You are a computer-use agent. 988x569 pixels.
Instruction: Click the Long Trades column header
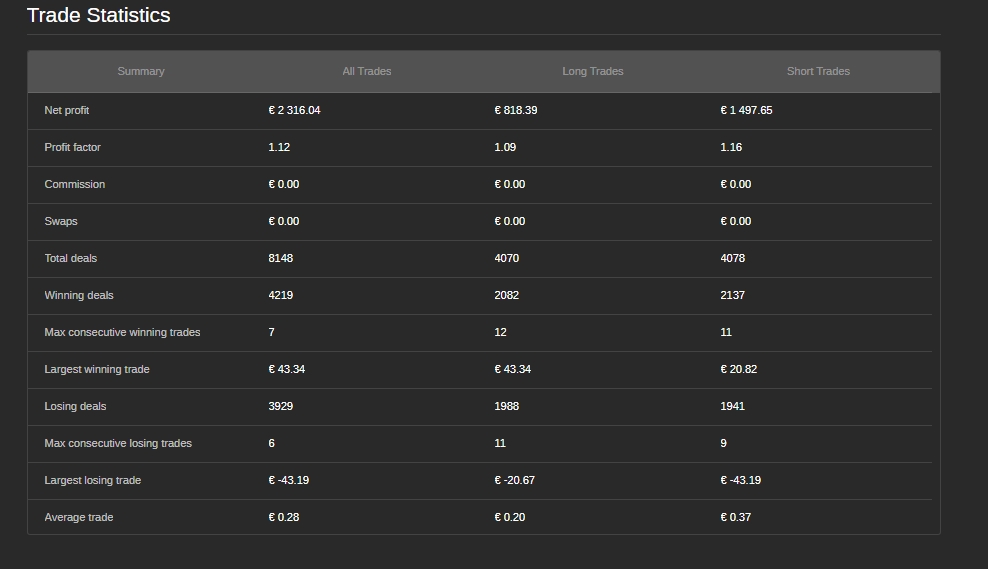point(592,71)
